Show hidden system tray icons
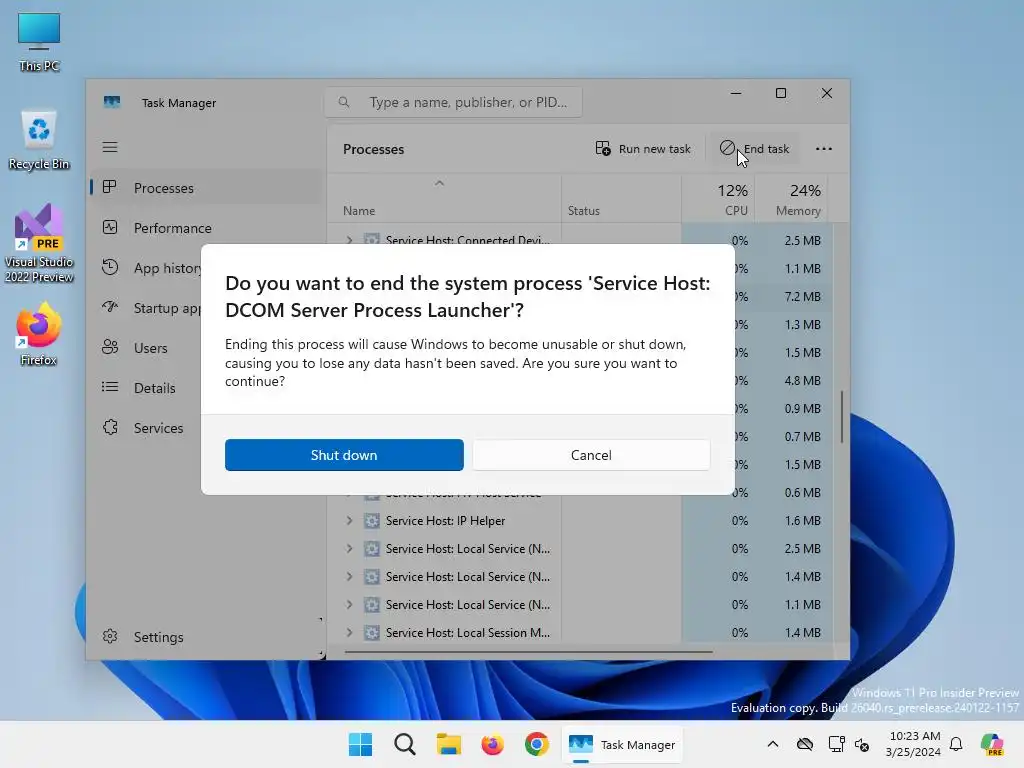Viewport: 1024px width, 768px height. 773,744
